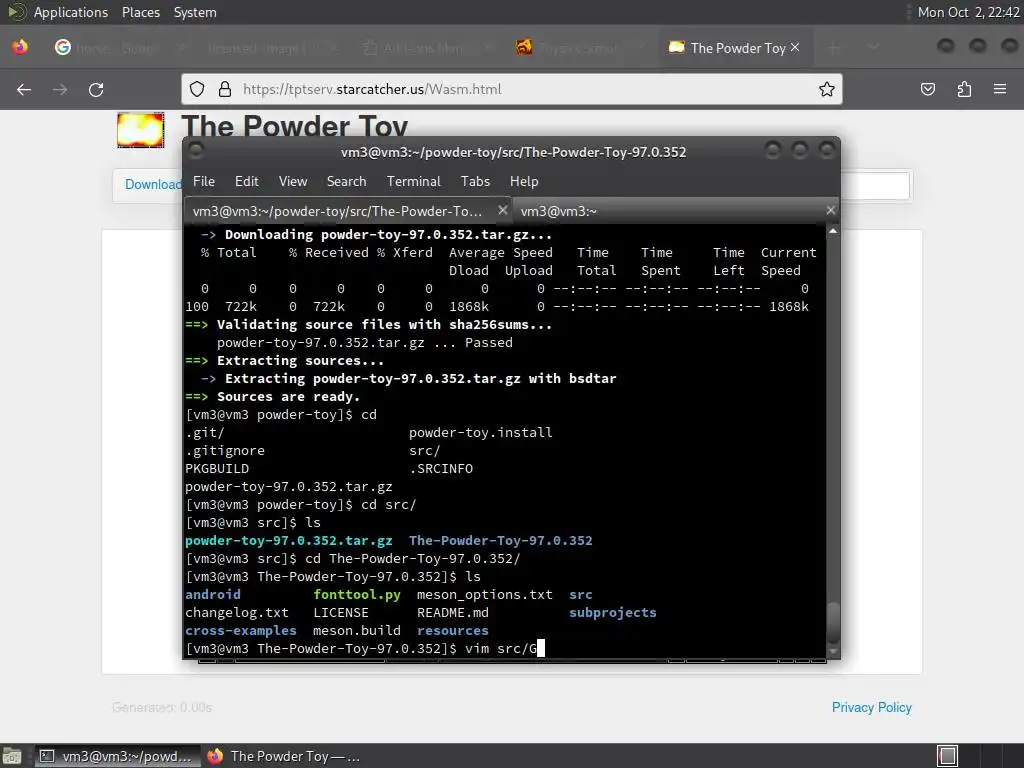
Task: Click the Firefox logo icon in tab bar
Action: coord(20,47)
